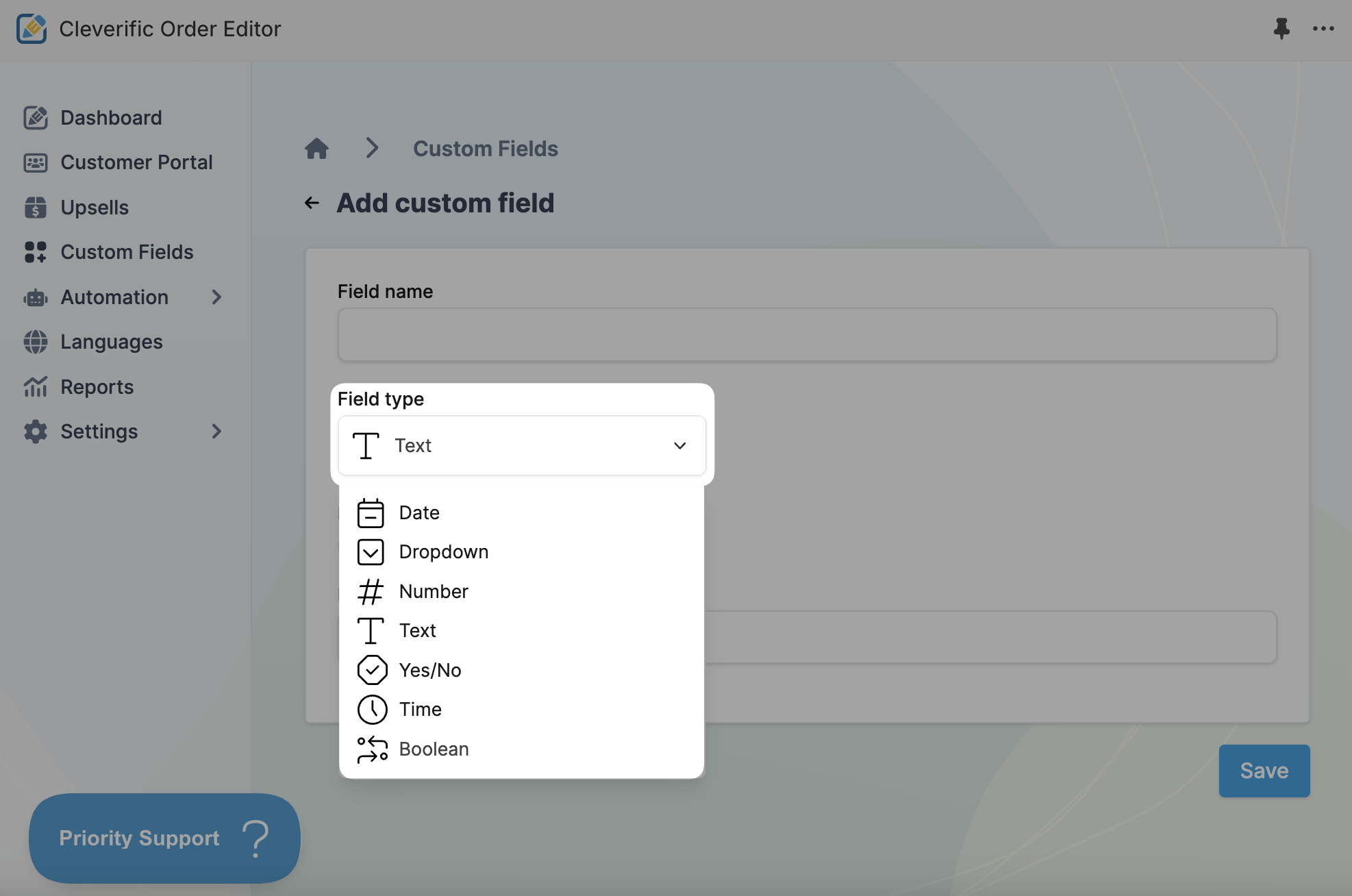Viewport: 1352px width, 896px height.
Task: Click the Field name input box
Action: (807, 335)
